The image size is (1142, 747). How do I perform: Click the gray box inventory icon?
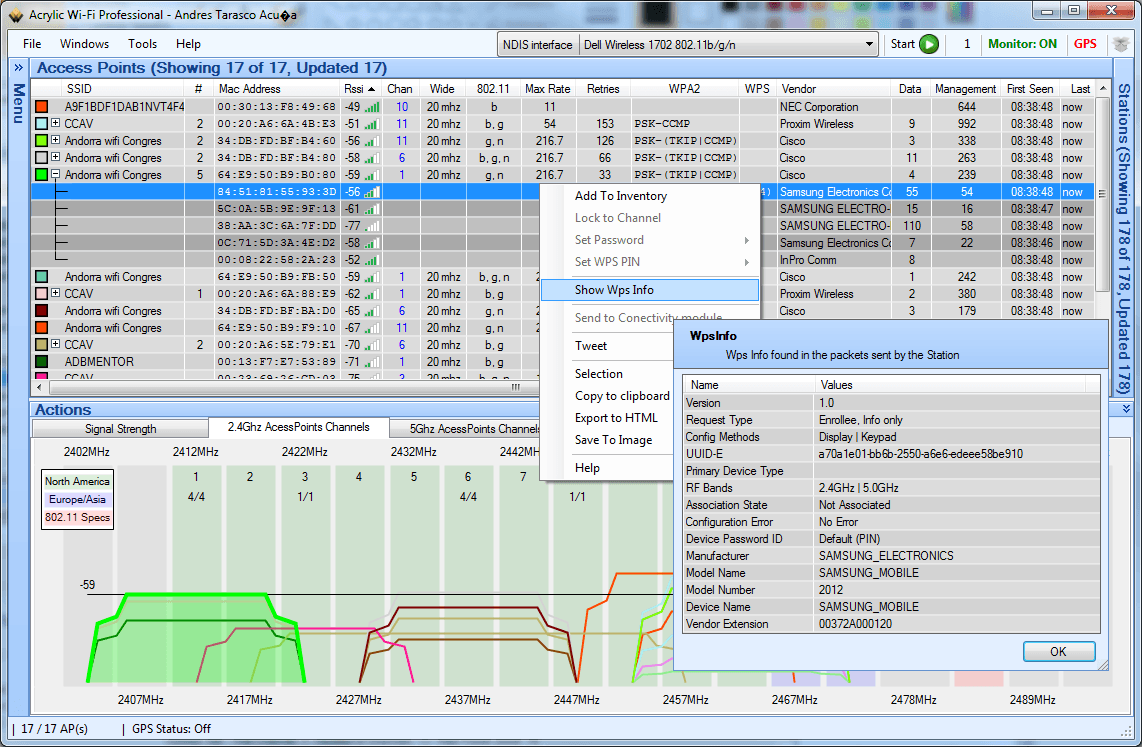click(1122, 44)
